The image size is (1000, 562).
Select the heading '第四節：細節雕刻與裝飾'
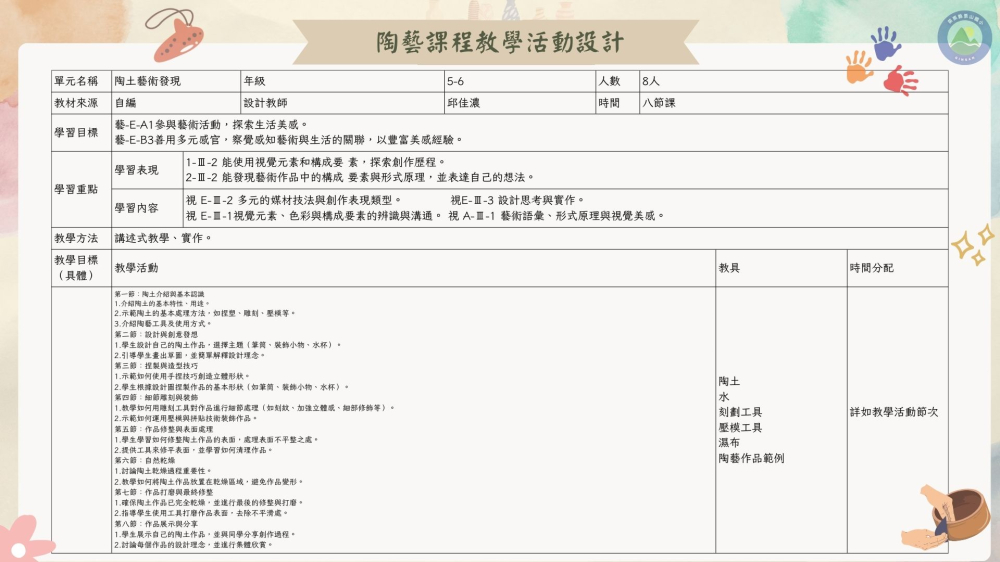click(156, 397)
